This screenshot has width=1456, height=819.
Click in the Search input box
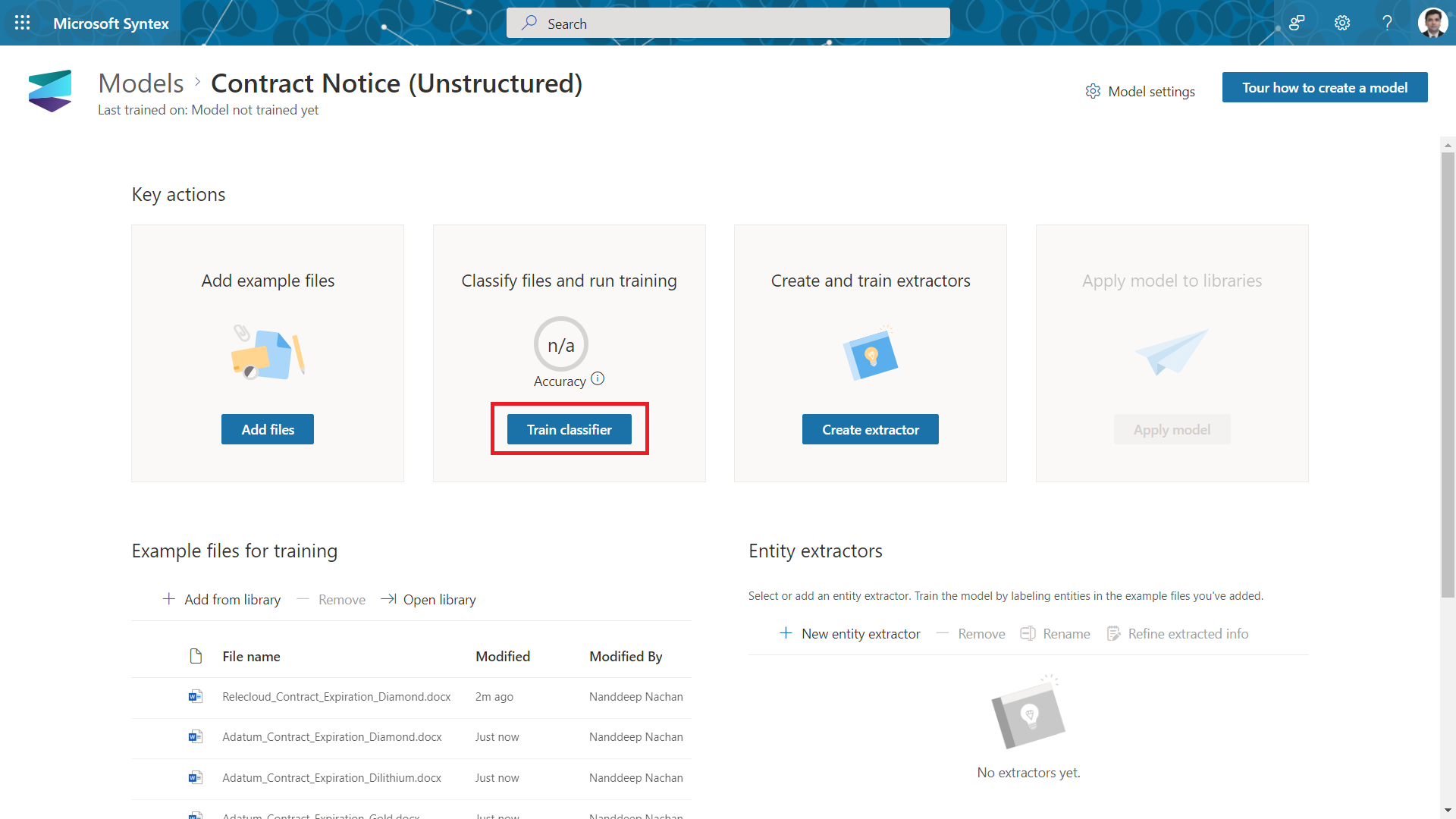pyautogui.click(x=728, y=23)
